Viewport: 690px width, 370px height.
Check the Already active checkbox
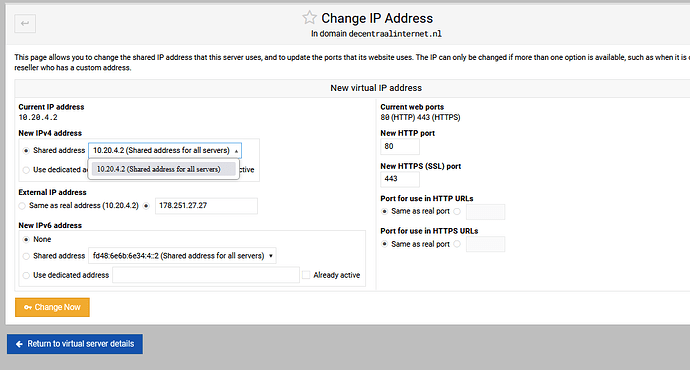(306, 275)
